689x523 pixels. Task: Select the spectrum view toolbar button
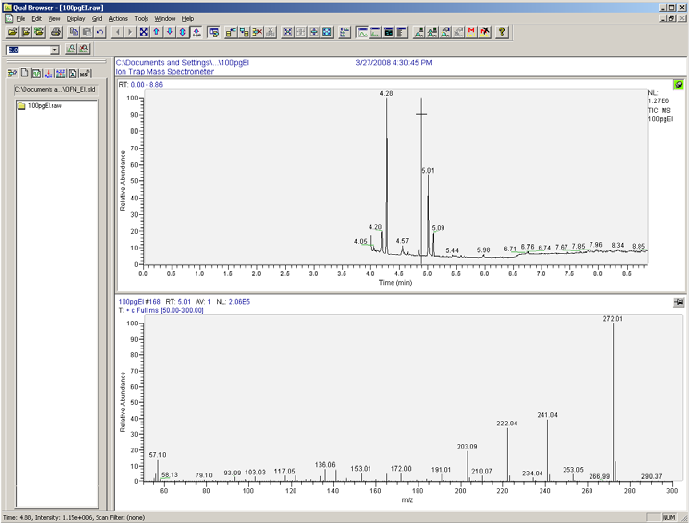pos(375,32)
